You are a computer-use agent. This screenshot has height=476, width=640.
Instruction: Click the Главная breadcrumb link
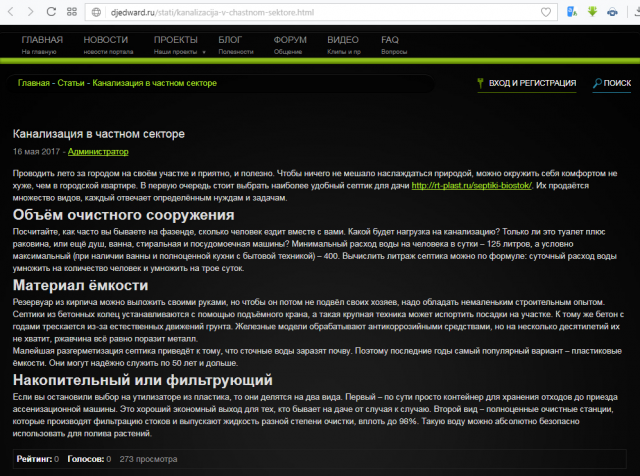pos(33,83)
